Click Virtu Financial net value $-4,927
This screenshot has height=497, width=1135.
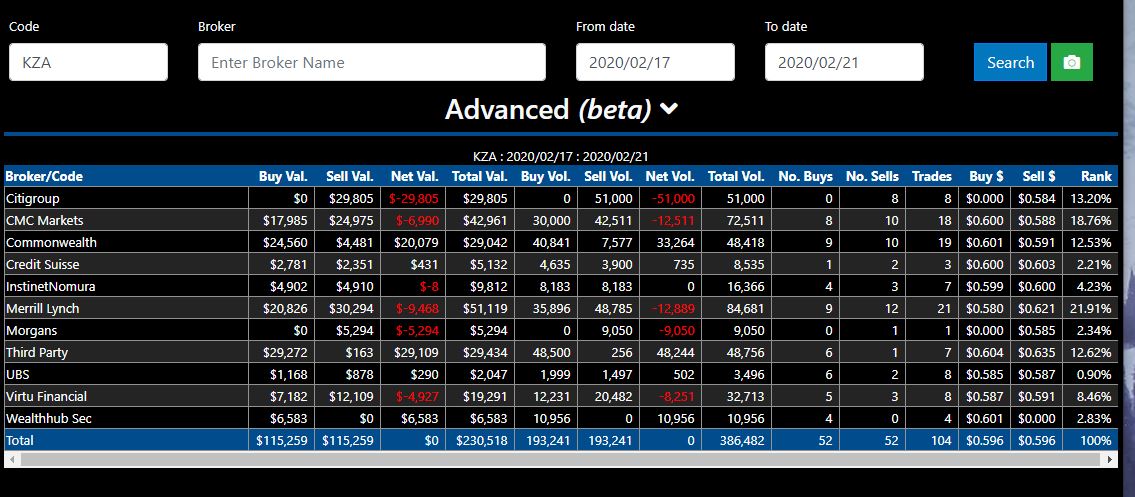click(417, 396)
